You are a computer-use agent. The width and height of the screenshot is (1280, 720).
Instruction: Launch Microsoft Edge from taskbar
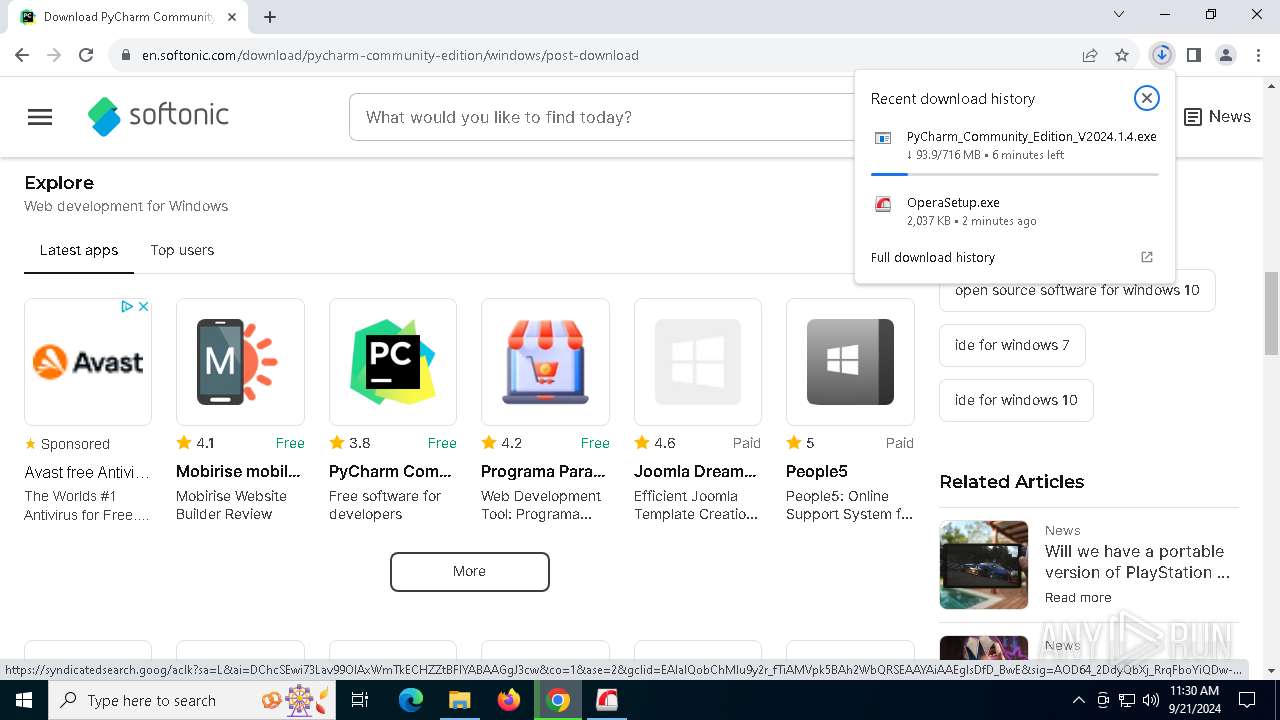(411, 700)
